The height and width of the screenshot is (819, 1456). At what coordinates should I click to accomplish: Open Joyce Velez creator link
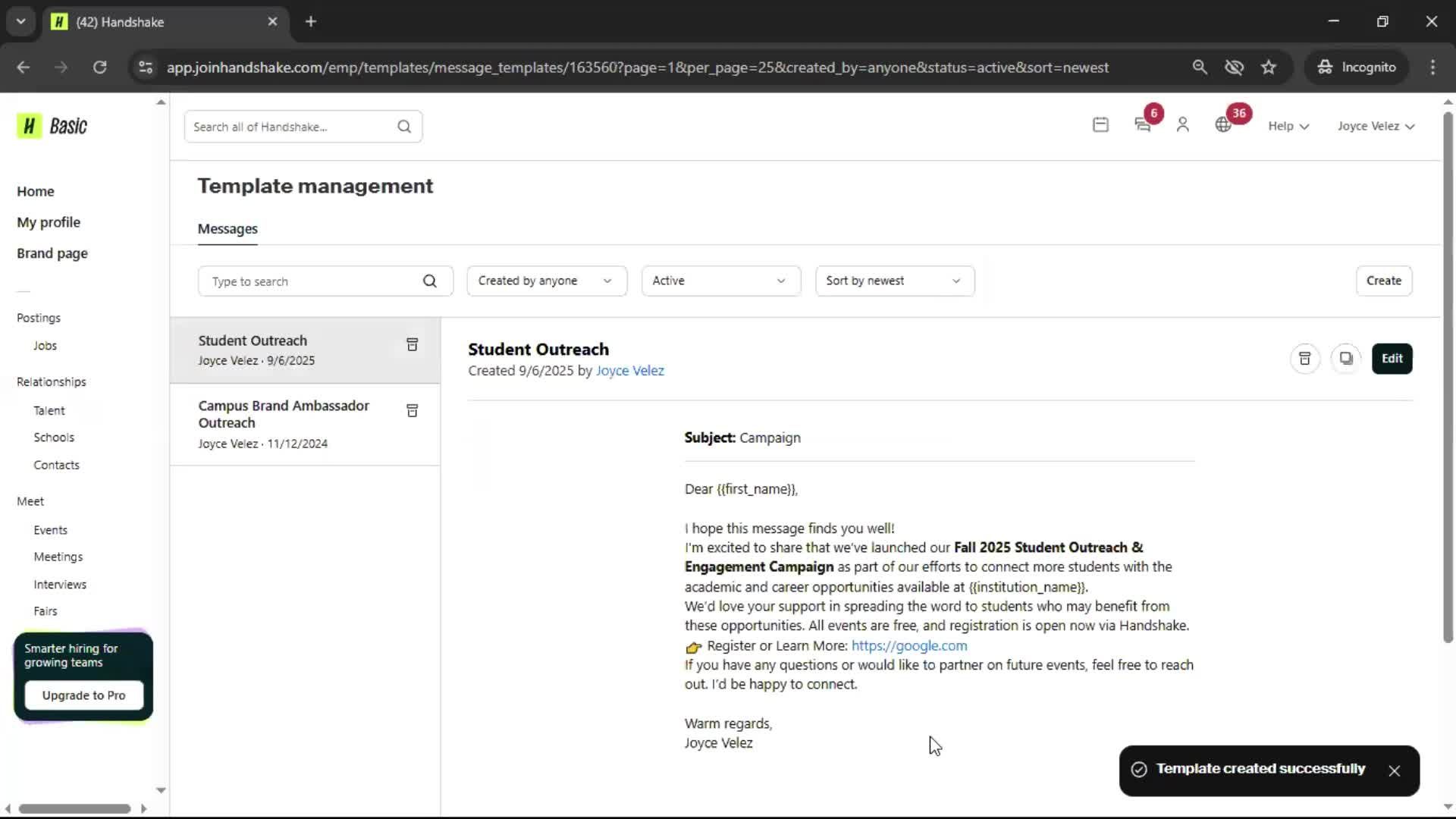(x=629, y=371)
